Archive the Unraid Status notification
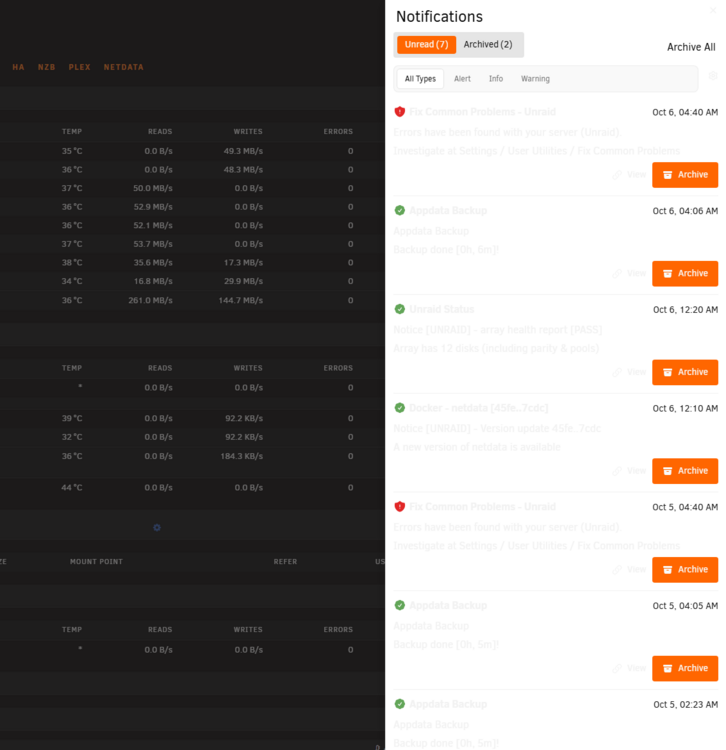 [x=685, y=372]
